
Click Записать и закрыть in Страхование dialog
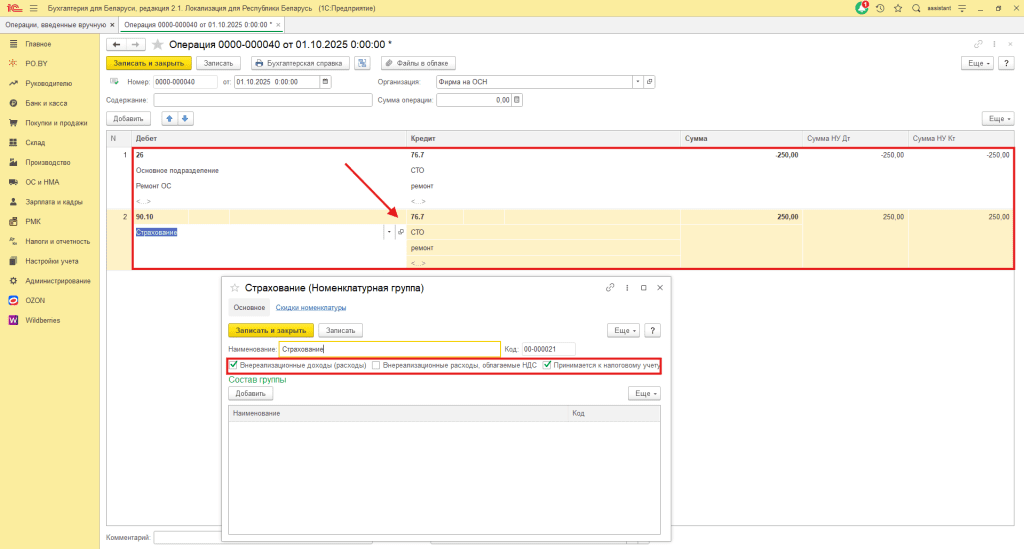(271, 330)
